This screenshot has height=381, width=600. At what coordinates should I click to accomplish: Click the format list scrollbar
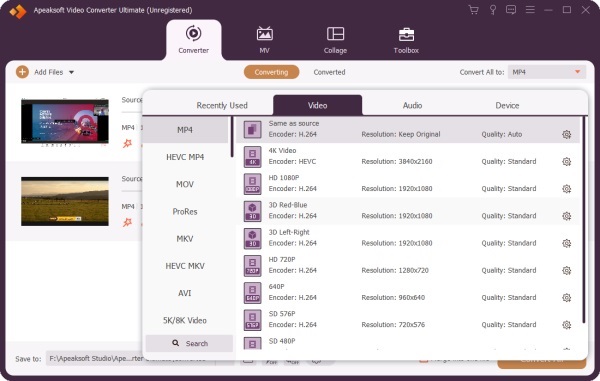click(232, 137)
